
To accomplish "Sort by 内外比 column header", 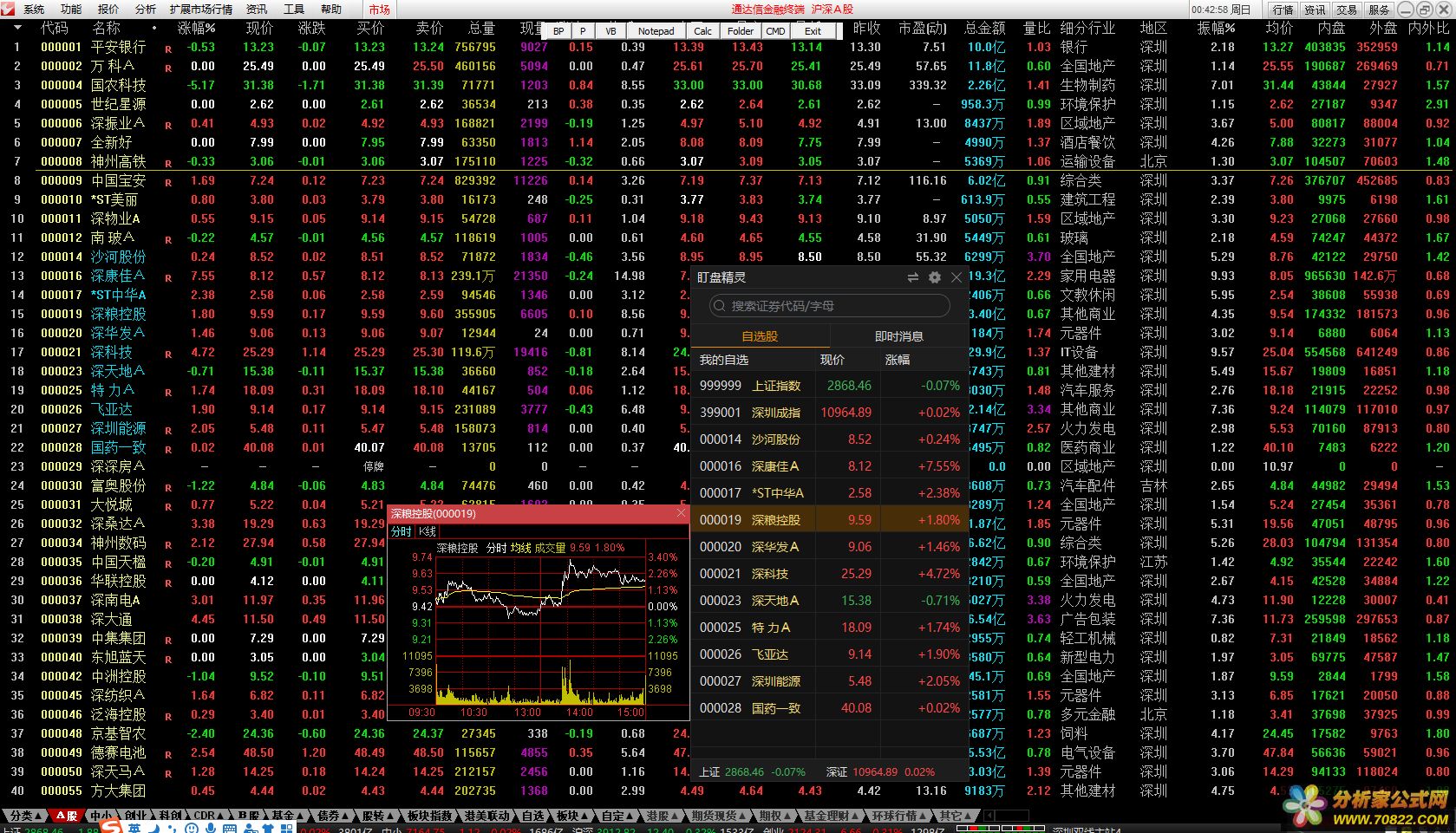I will (x=1428, y=29).
